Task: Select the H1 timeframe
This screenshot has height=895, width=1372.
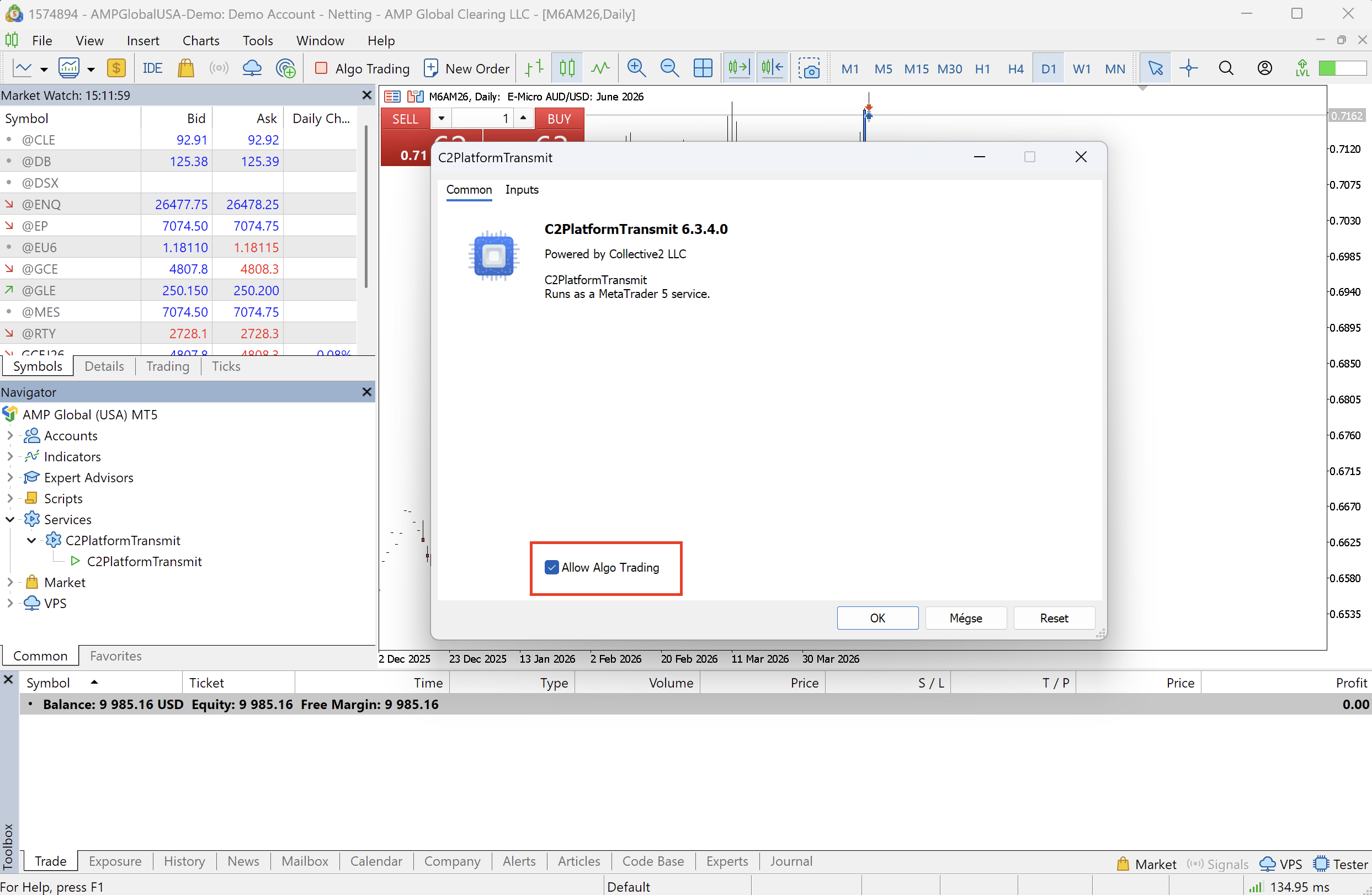Action: (x=982, y=69)
